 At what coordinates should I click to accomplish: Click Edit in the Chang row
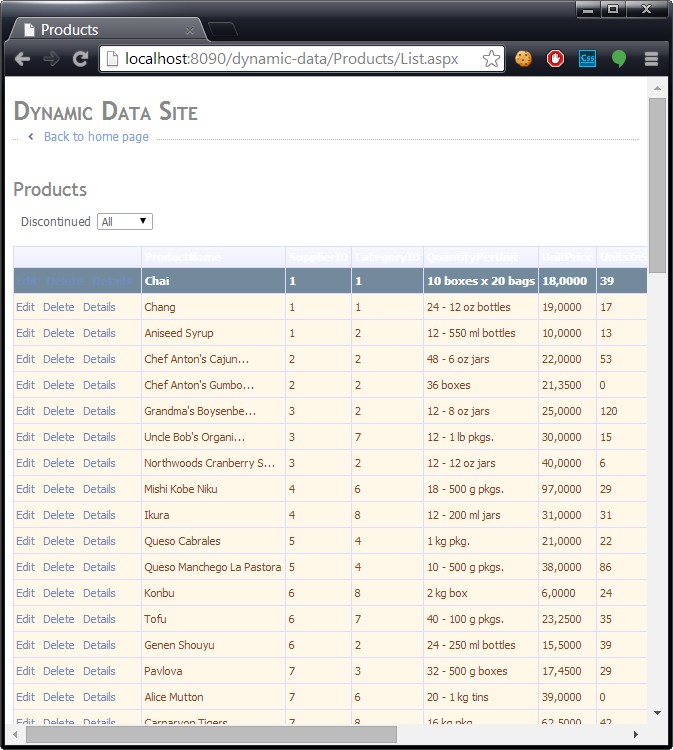point(25,307)
